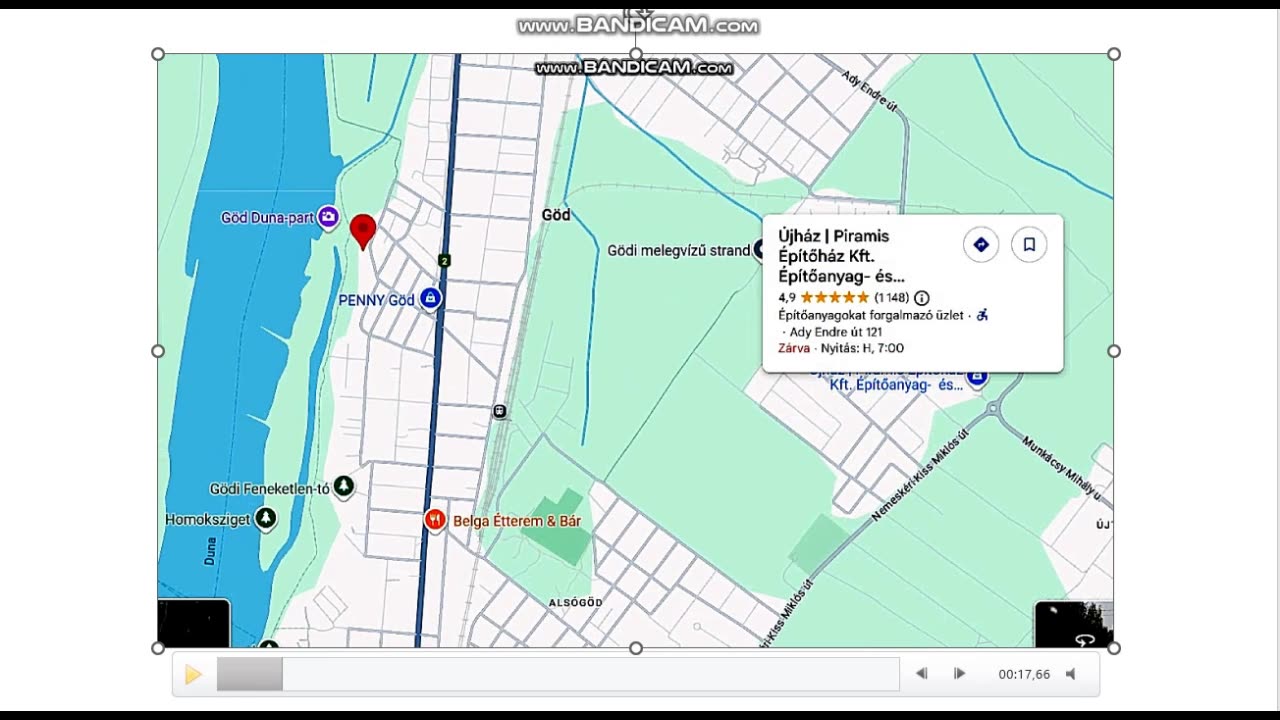
Task: Click the gray playback progress thumb
Action: pos(250,674)
